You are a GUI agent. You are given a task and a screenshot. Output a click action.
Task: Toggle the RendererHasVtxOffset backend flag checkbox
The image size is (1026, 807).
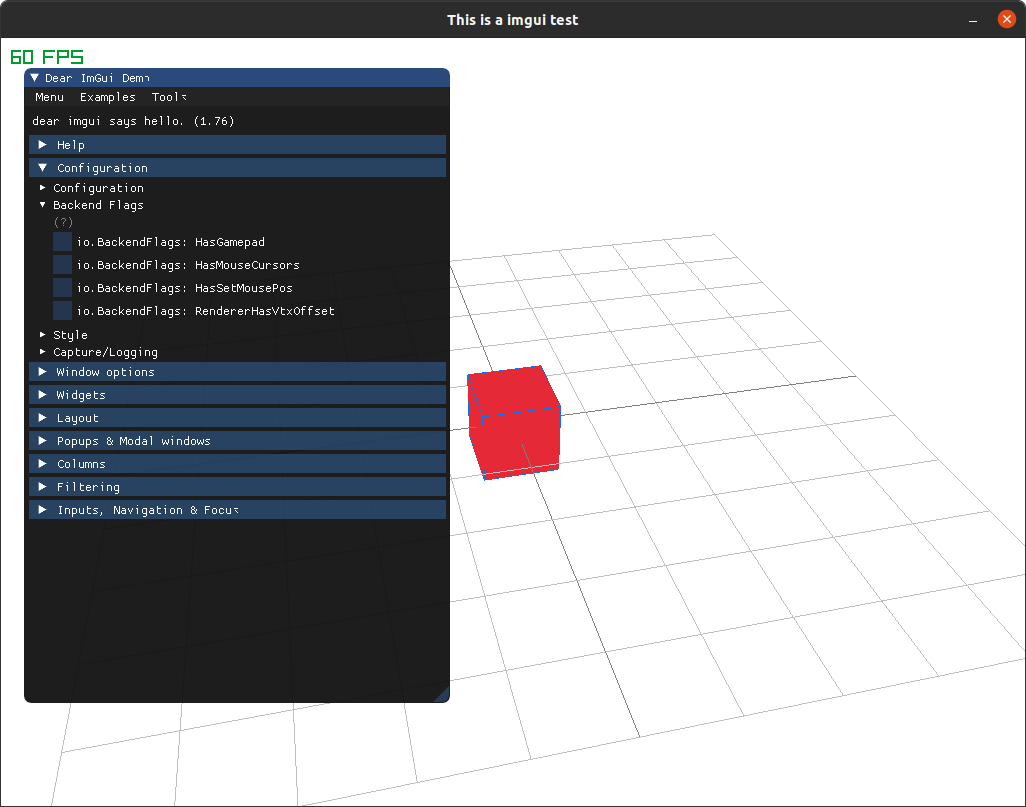(63, 310)
